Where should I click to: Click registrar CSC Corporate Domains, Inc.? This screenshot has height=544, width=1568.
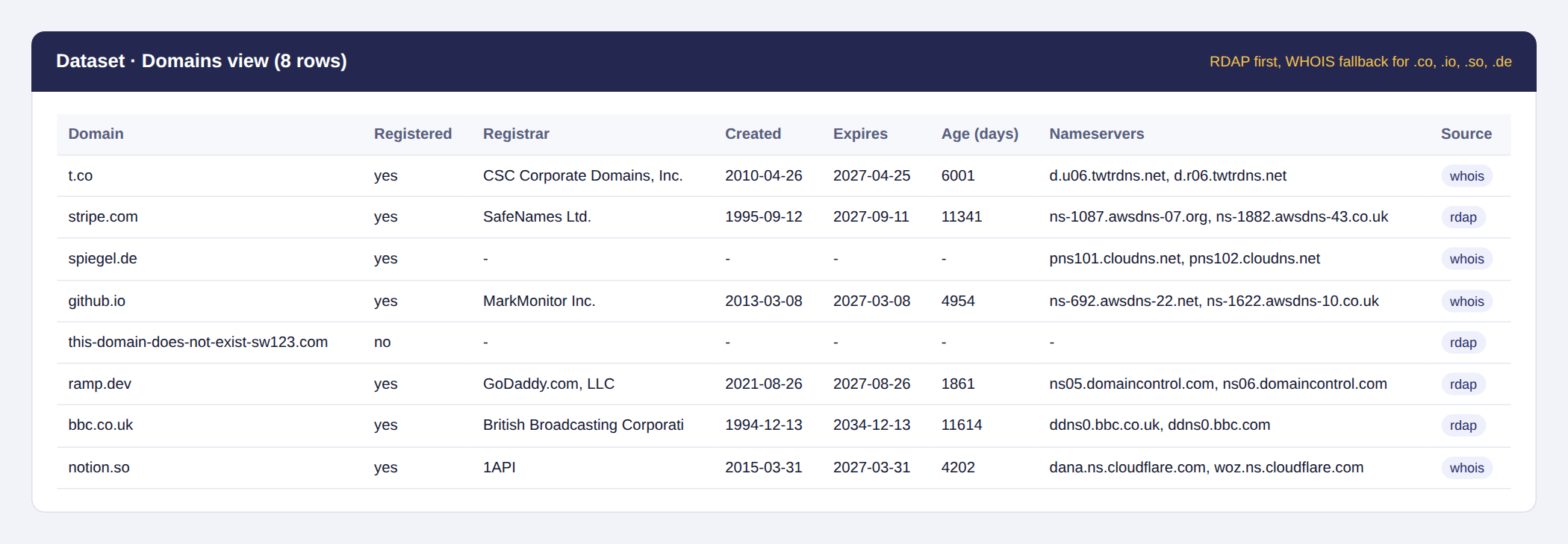(582, 176)
